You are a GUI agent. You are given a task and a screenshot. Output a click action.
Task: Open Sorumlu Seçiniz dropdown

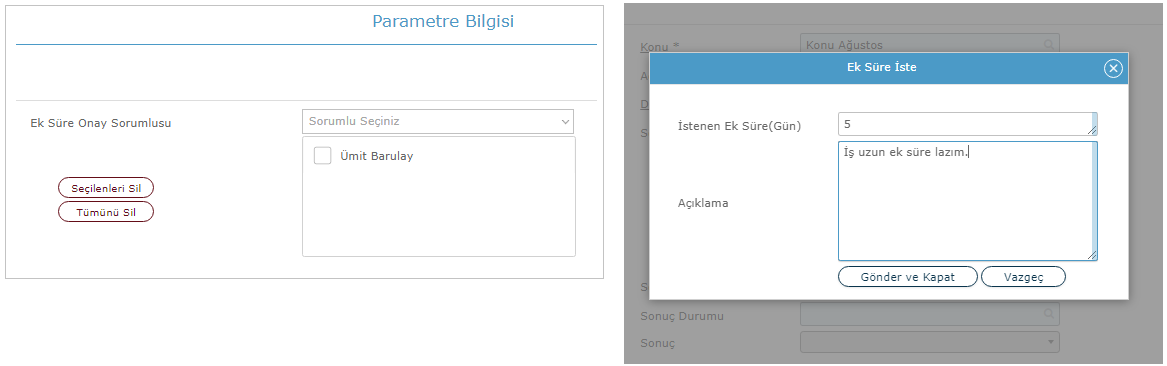(x=438, y=121)
